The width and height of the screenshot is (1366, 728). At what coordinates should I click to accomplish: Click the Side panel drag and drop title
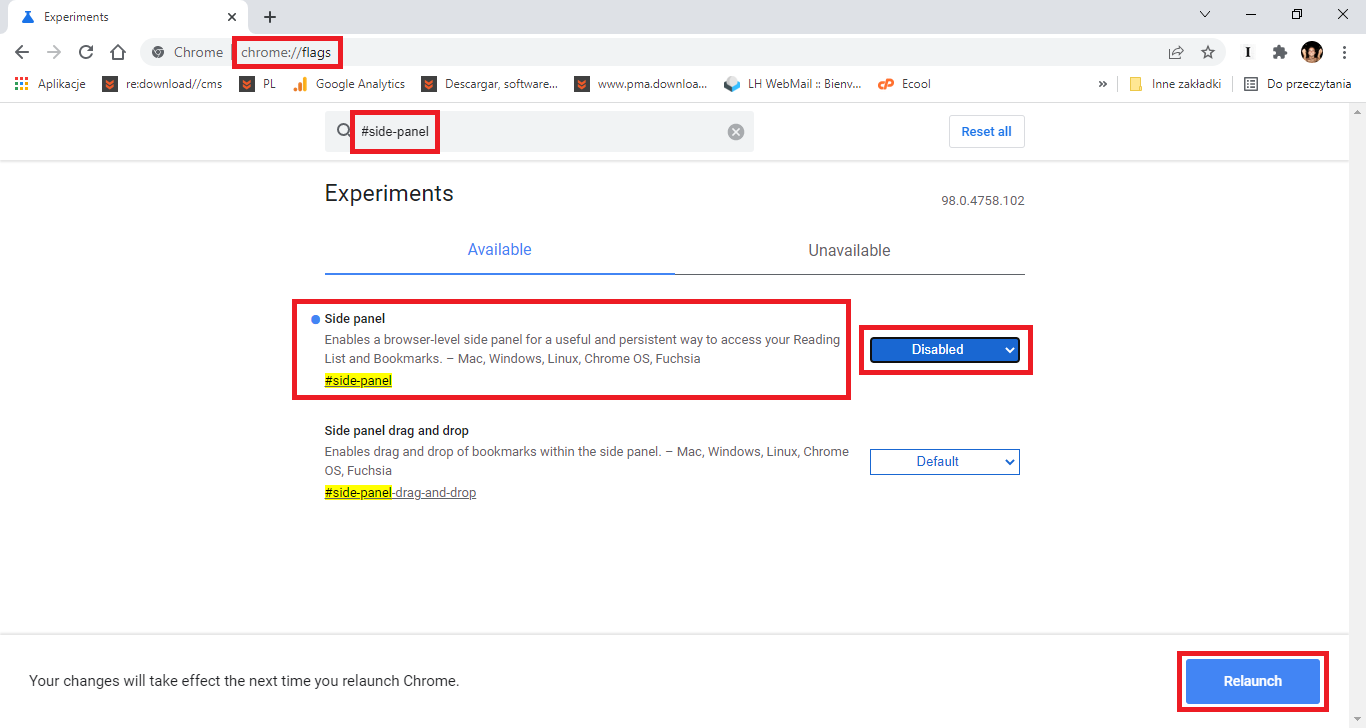pyautogui.click(x=397, y=431)
